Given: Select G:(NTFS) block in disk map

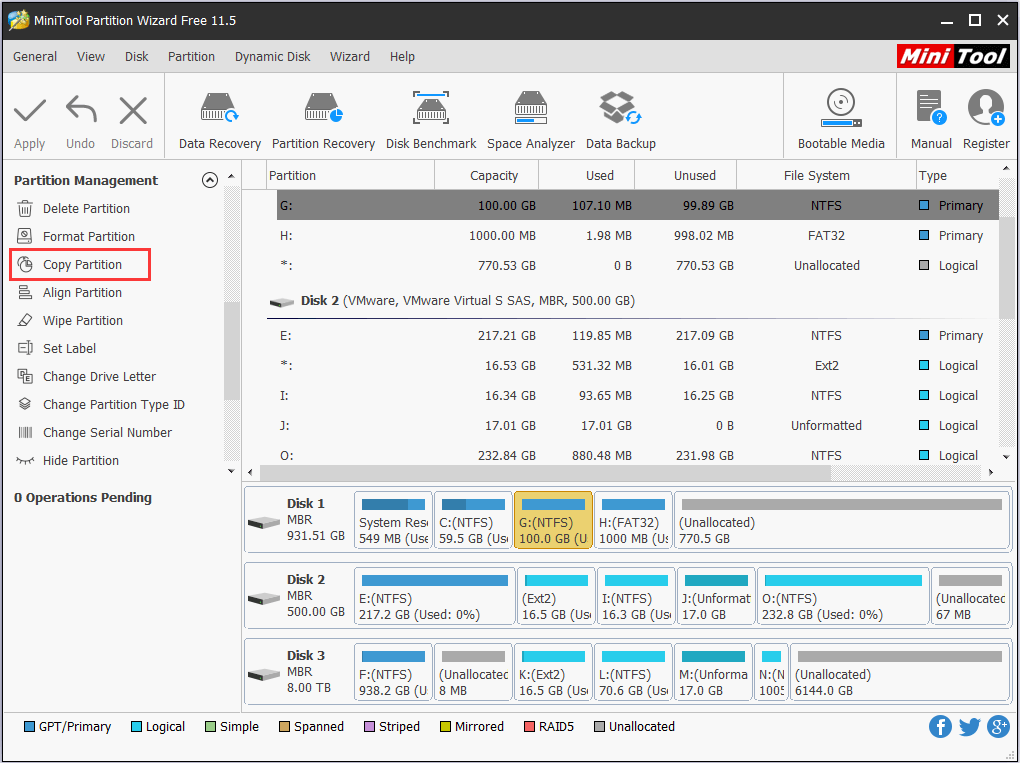Looking at the screenshot, I should tap(553, 520).
